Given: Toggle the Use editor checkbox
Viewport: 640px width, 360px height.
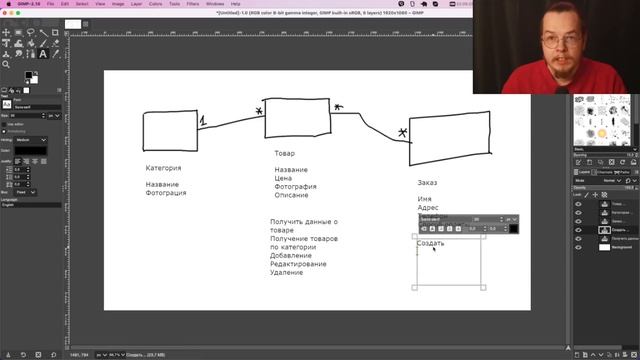Looking at the screenshot, I should point(4,124).
